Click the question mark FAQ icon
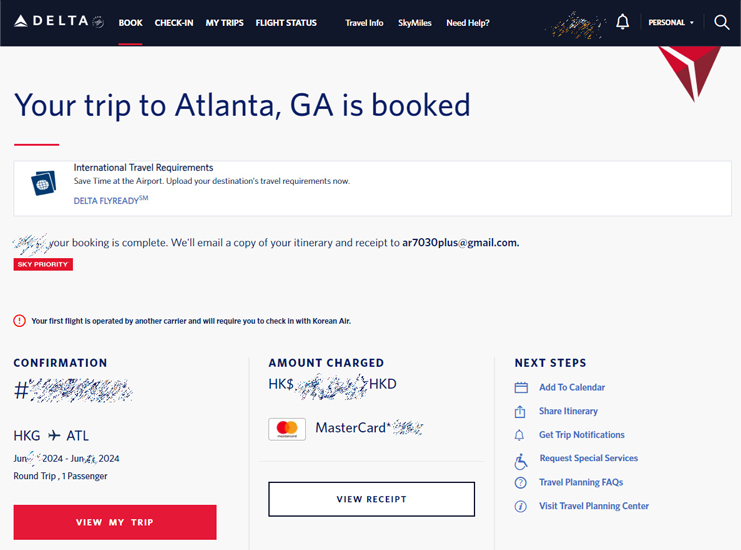 pos(520,482)
